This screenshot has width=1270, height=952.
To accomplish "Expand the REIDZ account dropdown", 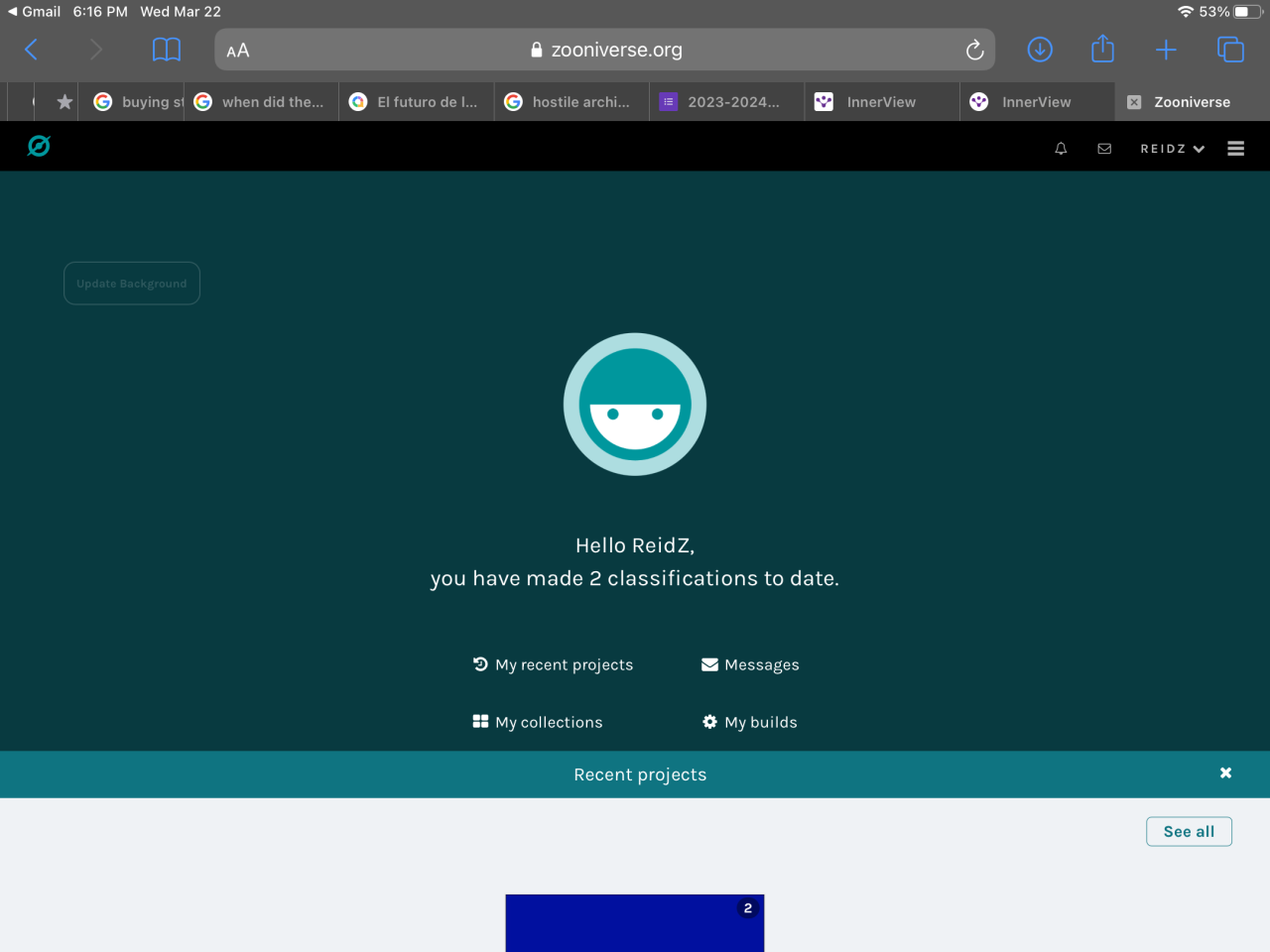I will 1173,149.
